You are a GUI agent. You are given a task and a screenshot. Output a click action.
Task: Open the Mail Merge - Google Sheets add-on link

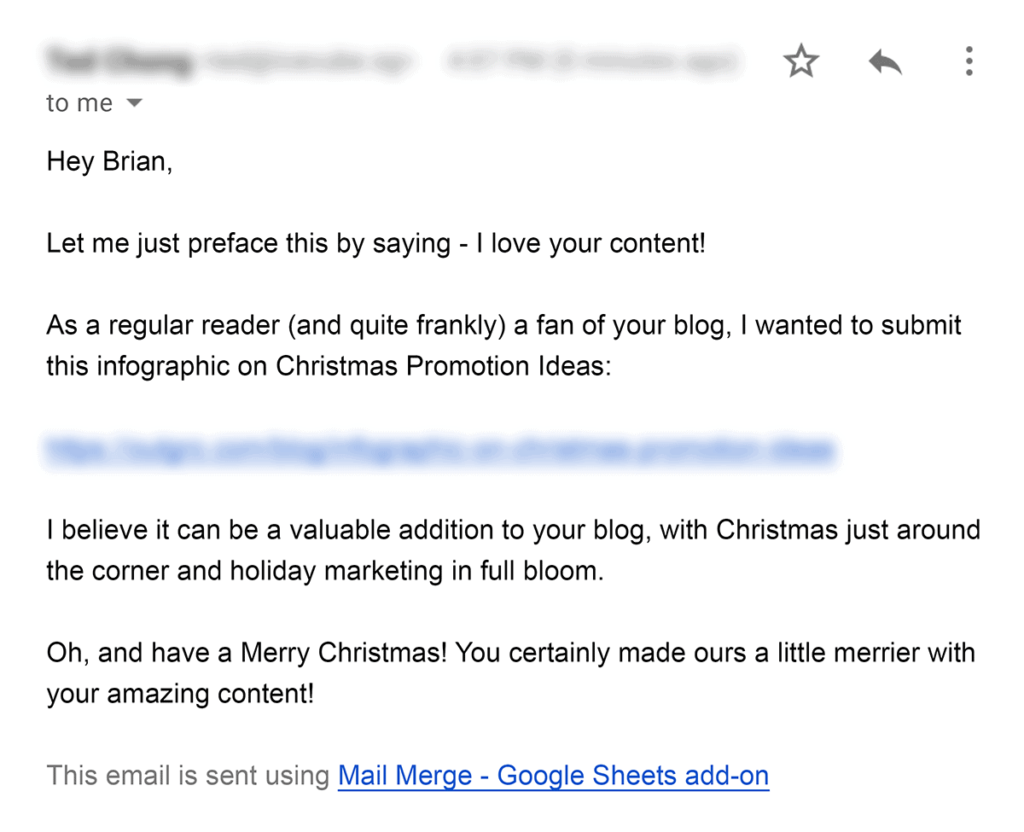coord(553,775)
